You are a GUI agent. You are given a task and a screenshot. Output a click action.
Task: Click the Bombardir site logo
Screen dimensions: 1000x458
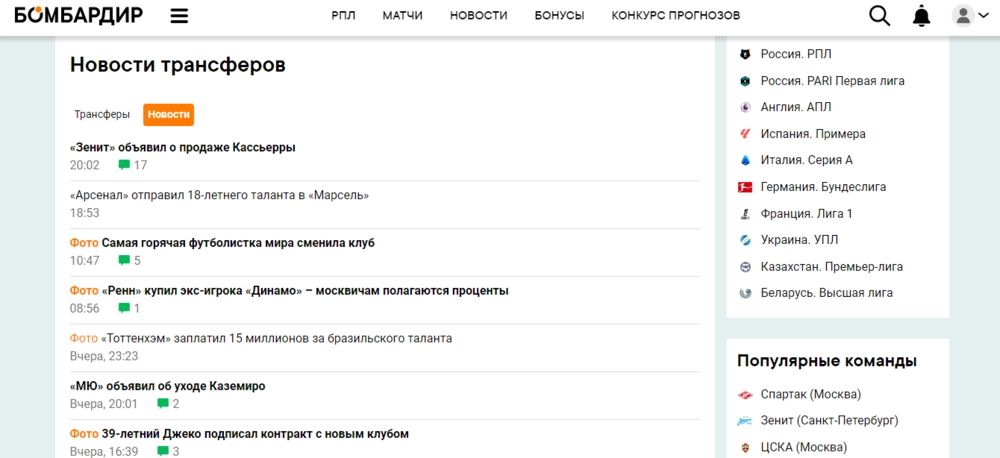coord(78,15)
